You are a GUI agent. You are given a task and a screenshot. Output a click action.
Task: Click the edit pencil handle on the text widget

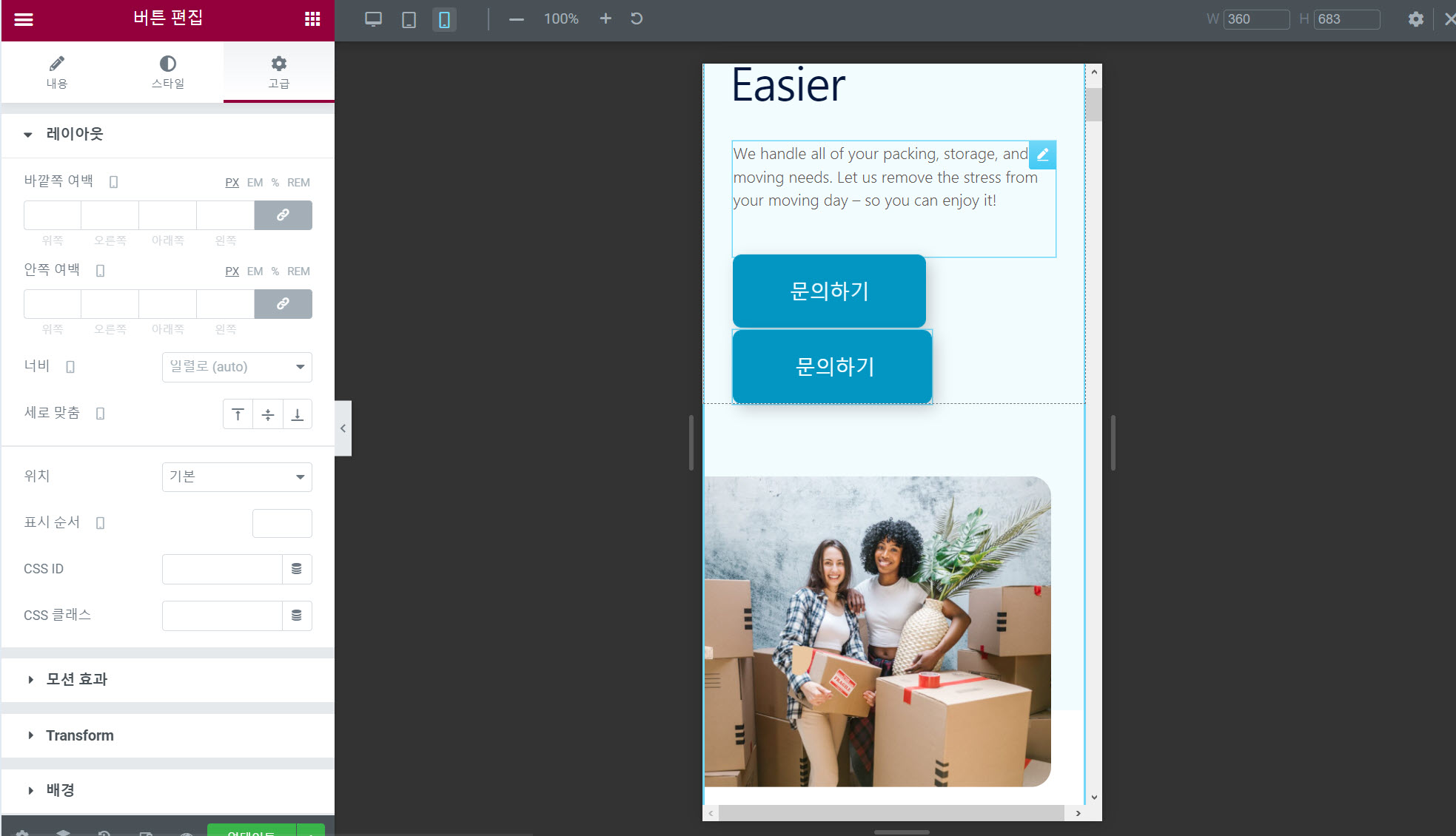[1042, 155]
